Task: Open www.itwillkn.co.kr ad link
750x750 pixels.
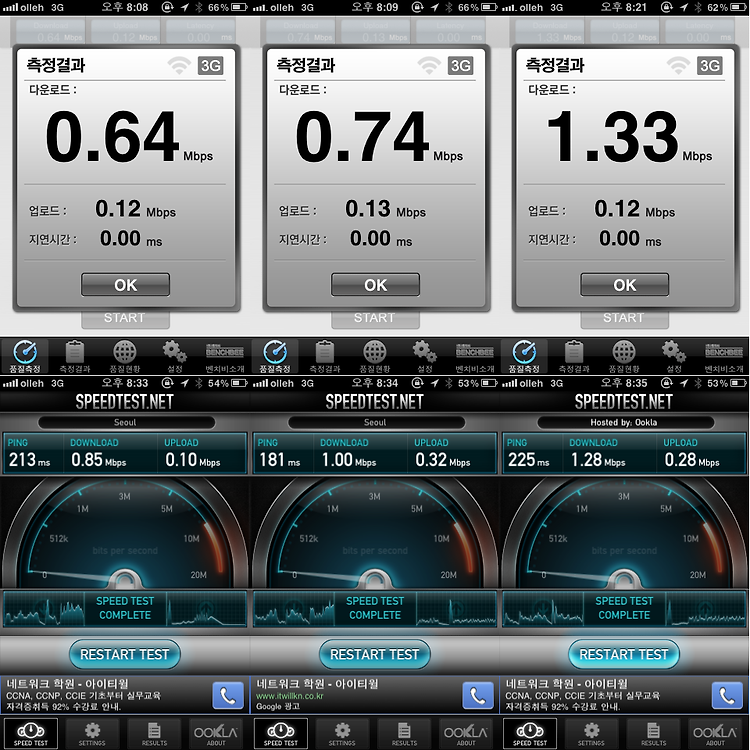Action: pyautogui.click(x=289, y=696)
